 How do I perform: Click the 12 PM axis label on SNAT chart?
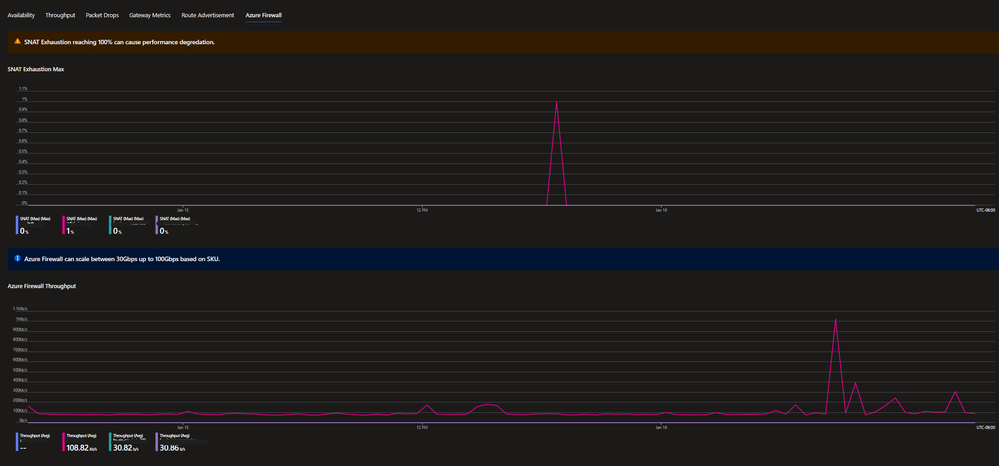click(x=421, y=208)
